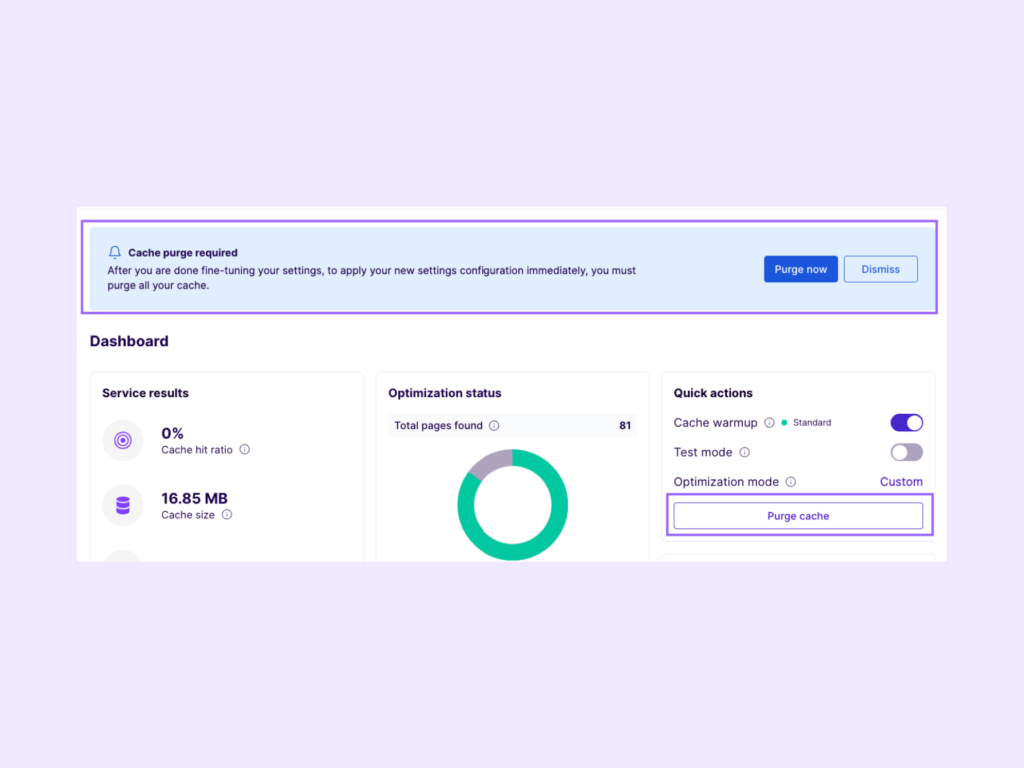Click the Cache size database icon
The image size is (1024, 768).
[123, 505]
